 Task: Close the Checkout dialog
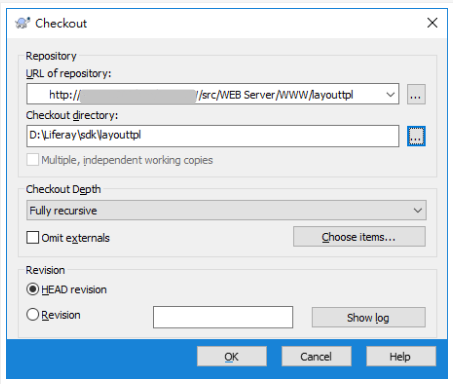432,23
